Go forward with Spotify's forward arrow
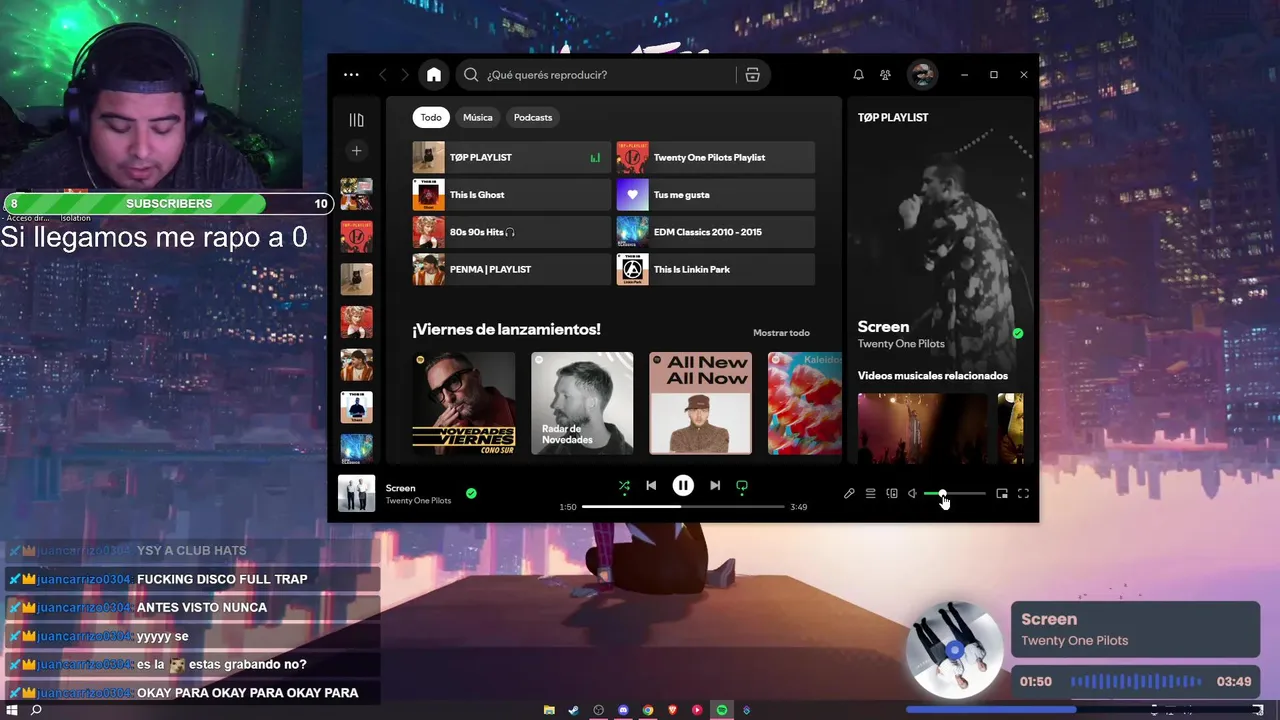This screenshot has width=1280, height=720. (405, 75)
